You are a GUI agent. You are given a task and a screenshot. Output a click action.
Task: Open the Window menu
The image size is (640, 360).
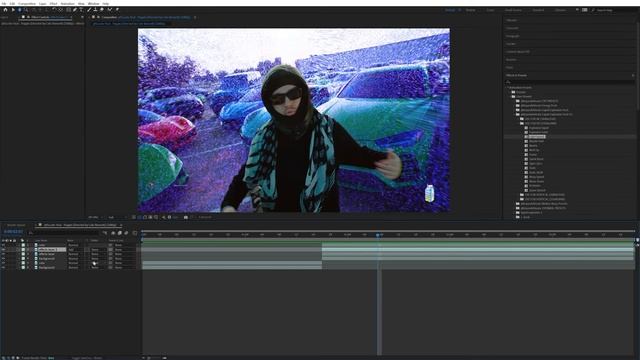93,3
